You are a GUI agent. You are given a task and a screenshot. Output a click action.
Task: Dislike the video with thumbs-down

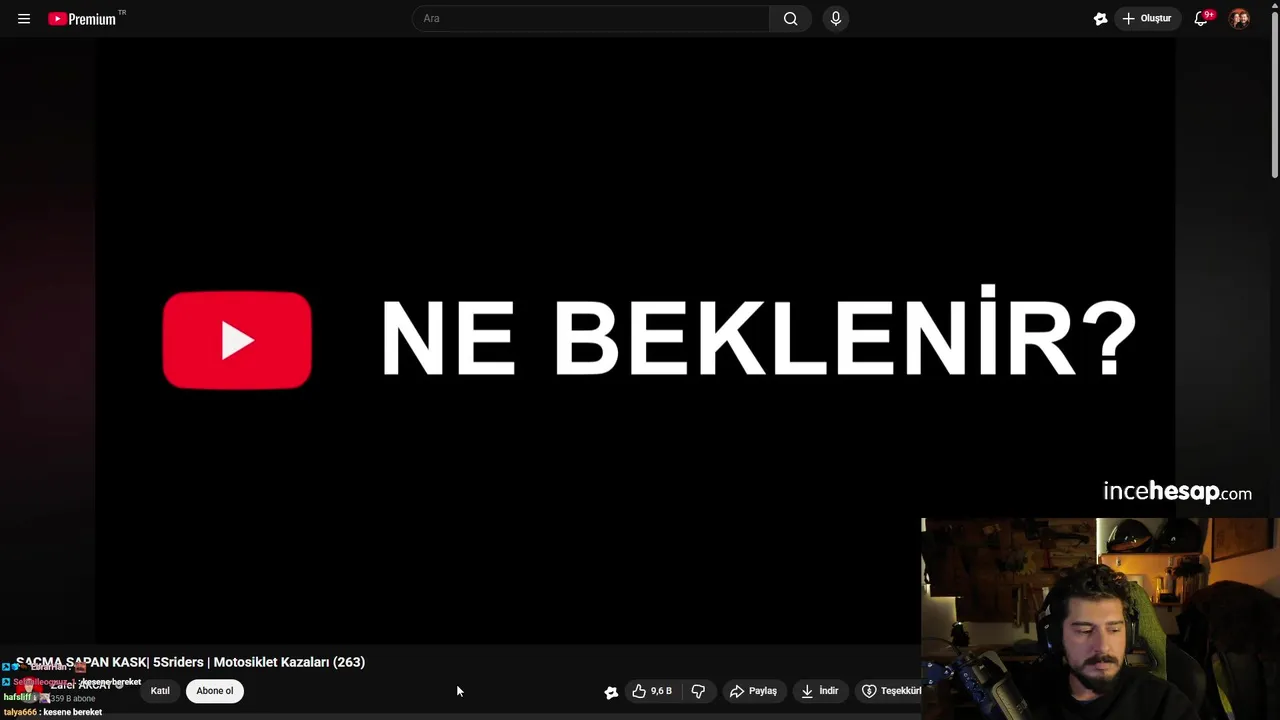click(698, 691)
